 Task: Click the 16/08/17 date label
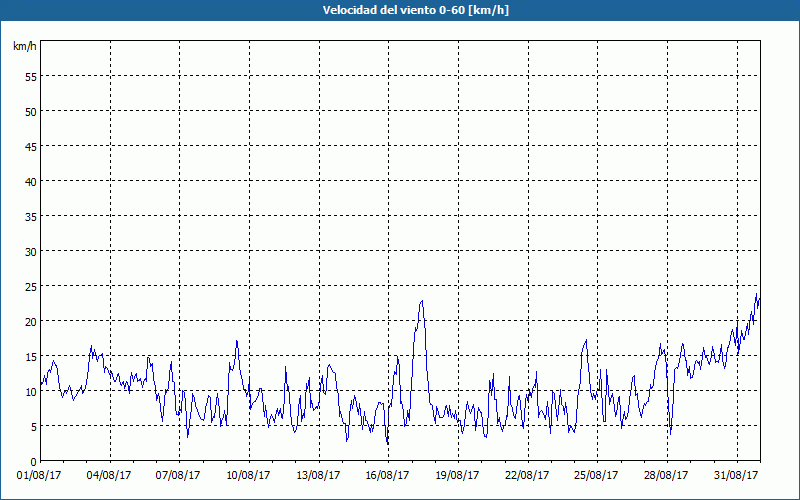387,476
